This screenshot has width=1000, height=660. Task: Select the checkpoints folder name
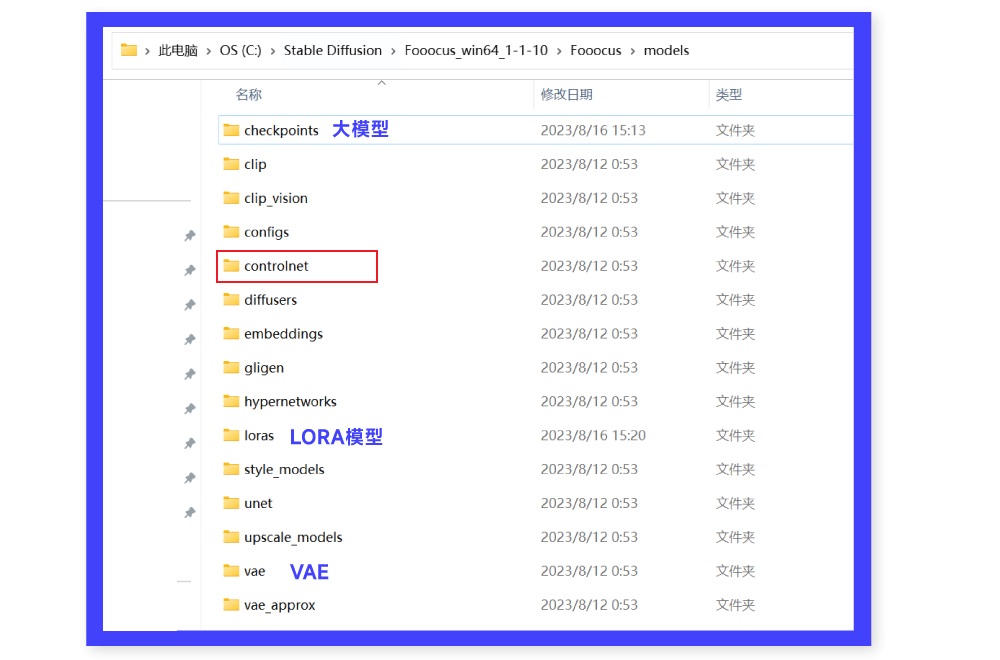pyautogui.click(x=281, y=130)
